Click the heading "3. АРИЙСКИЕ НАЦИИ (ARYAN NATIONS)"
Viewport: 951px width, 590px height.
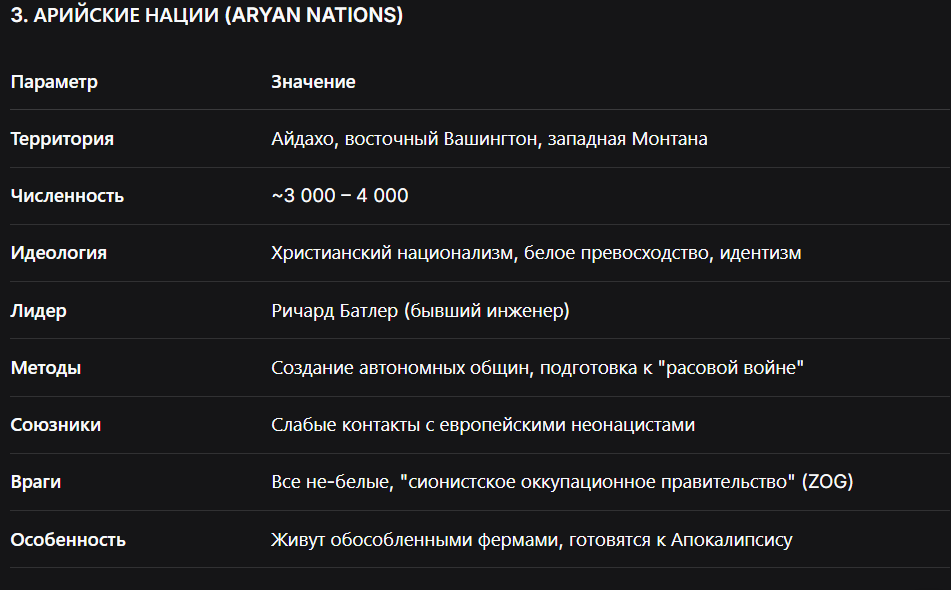(x=206, y=15)
